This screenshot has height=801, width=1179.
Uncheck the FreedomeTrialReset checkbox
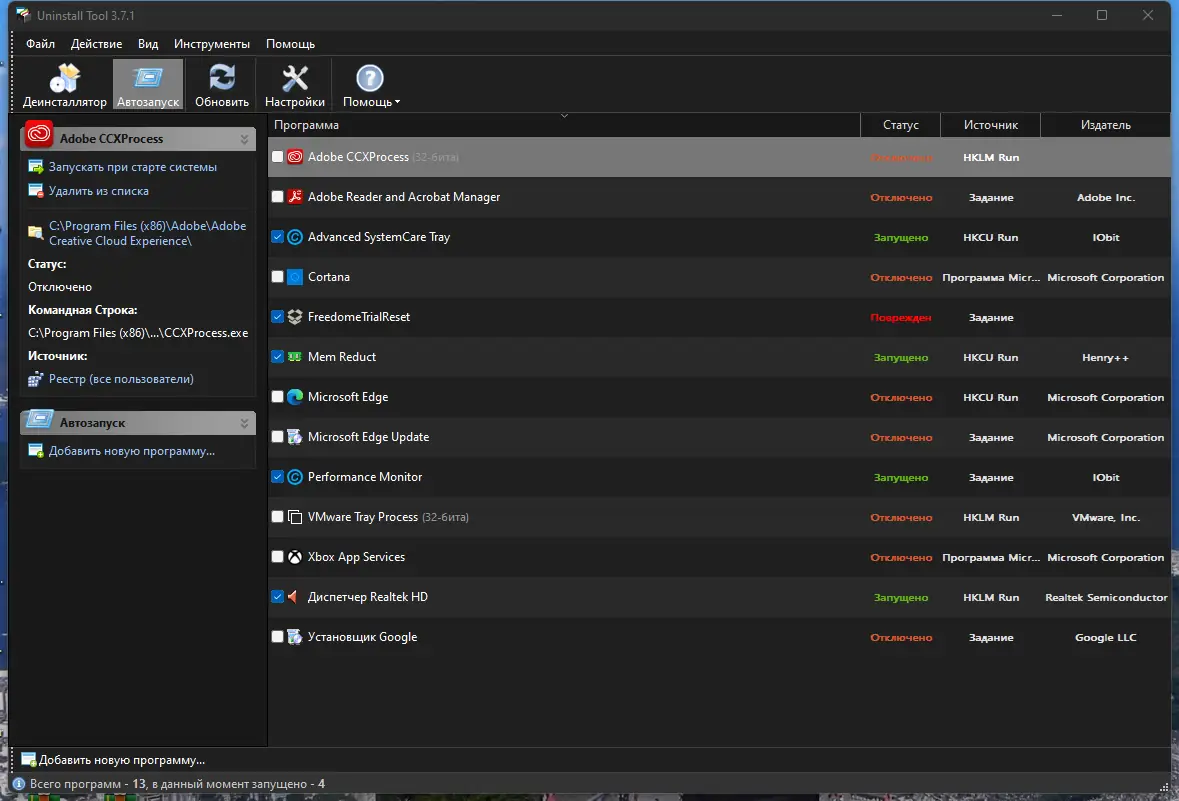(x=277, y=317)
